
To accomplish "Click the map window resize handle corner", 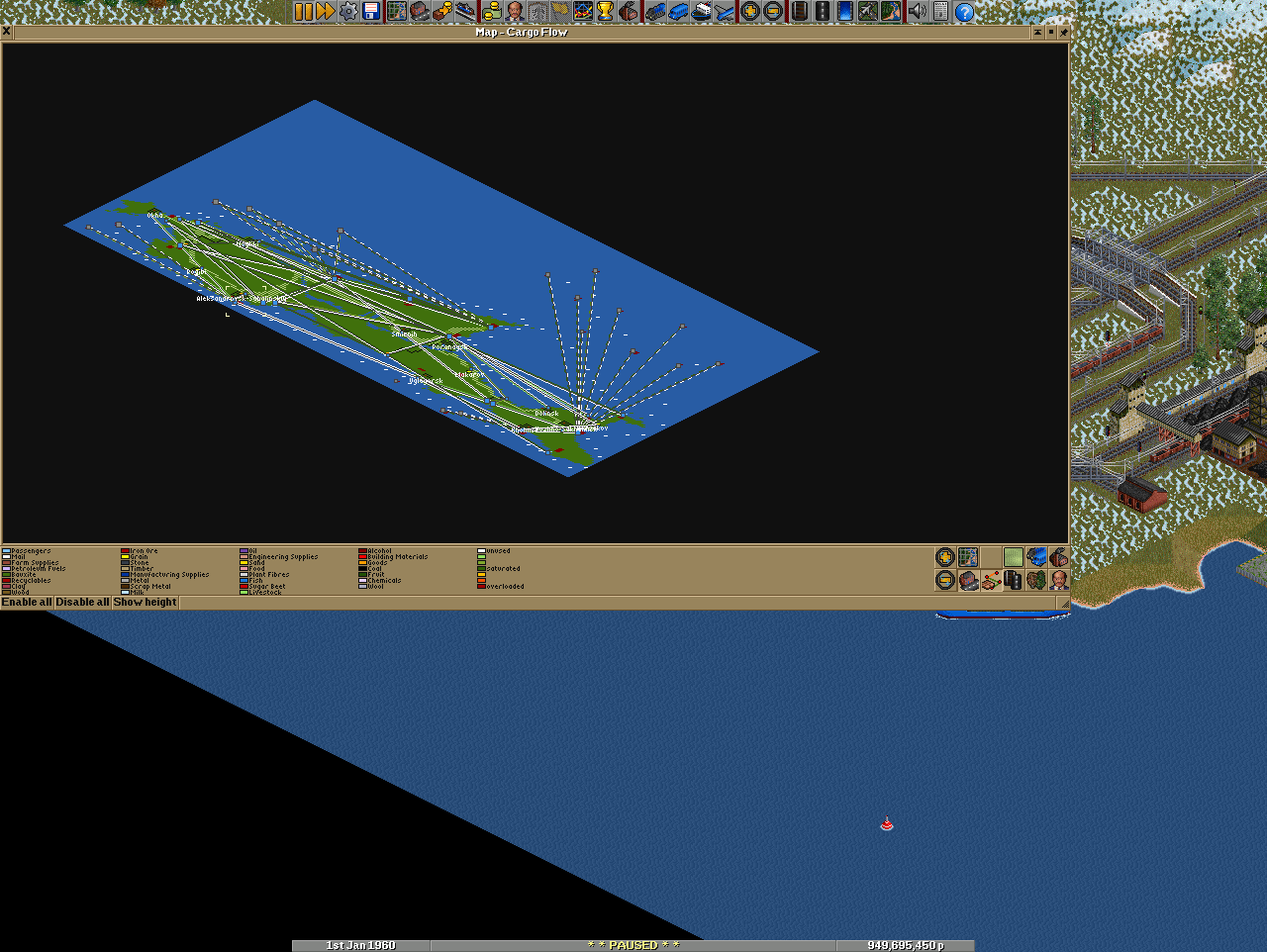I will coord(1065,603).
